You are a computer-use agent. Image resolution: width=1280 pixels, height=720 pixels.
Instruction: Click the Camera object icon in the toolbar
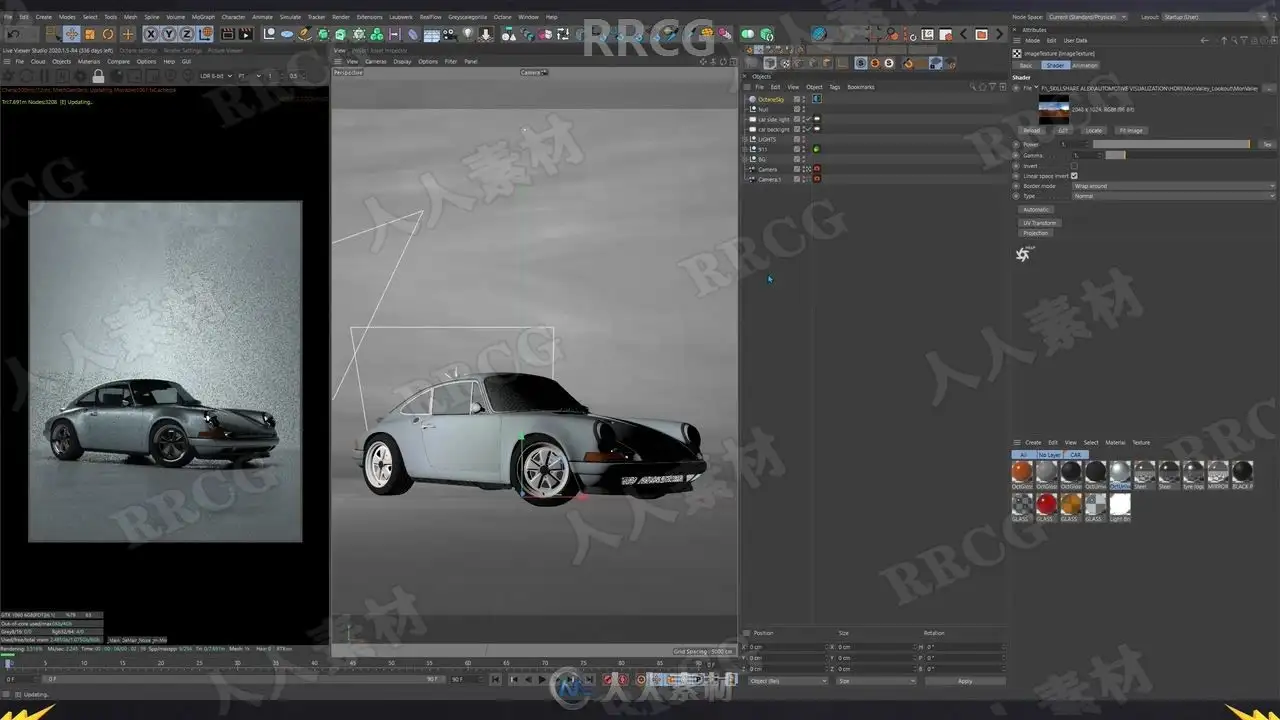click(x=449, y=34)
